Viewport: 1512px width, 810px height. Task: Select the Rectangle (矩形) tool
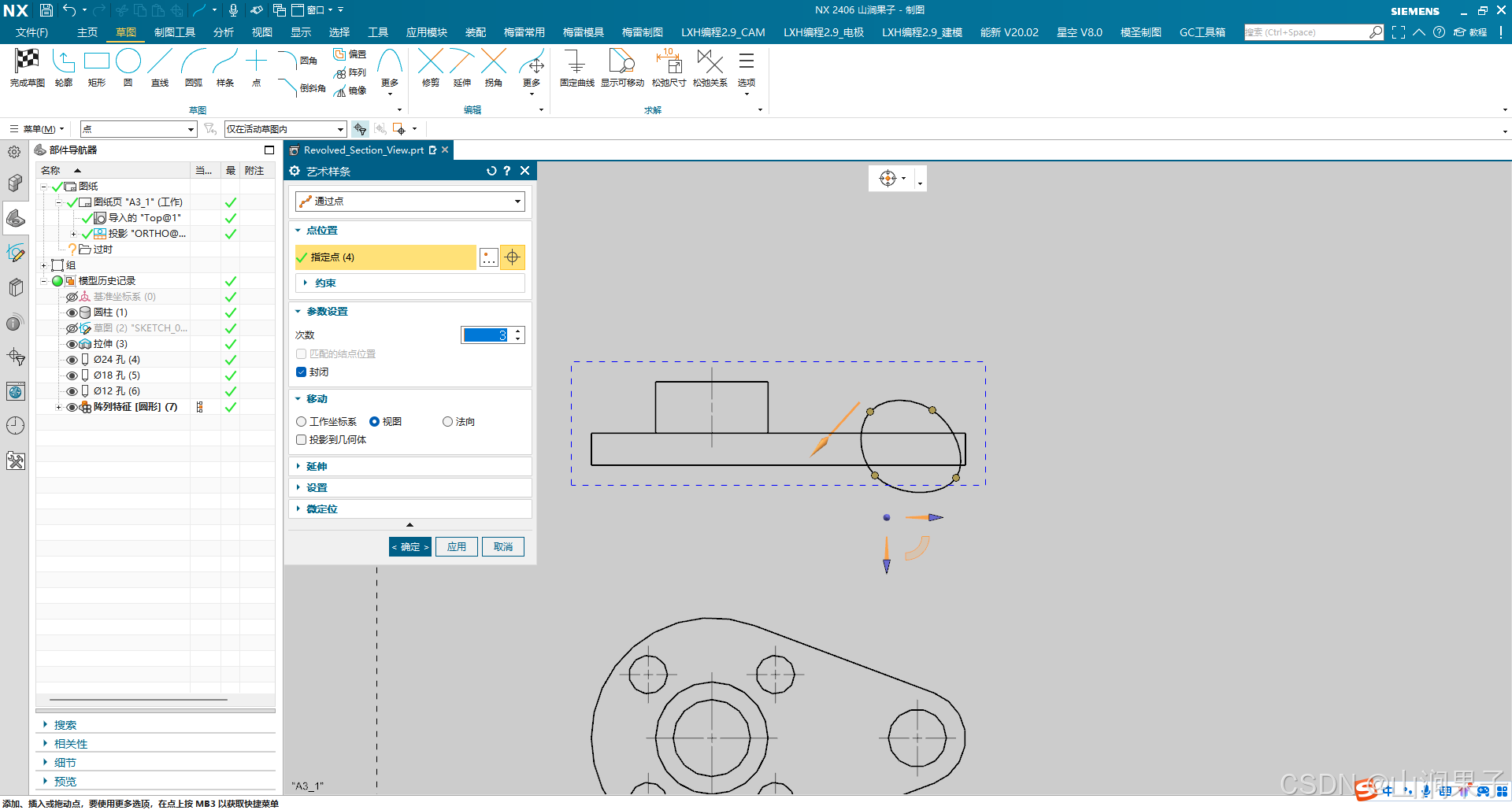pyautogui.click(x=97, y=61)
